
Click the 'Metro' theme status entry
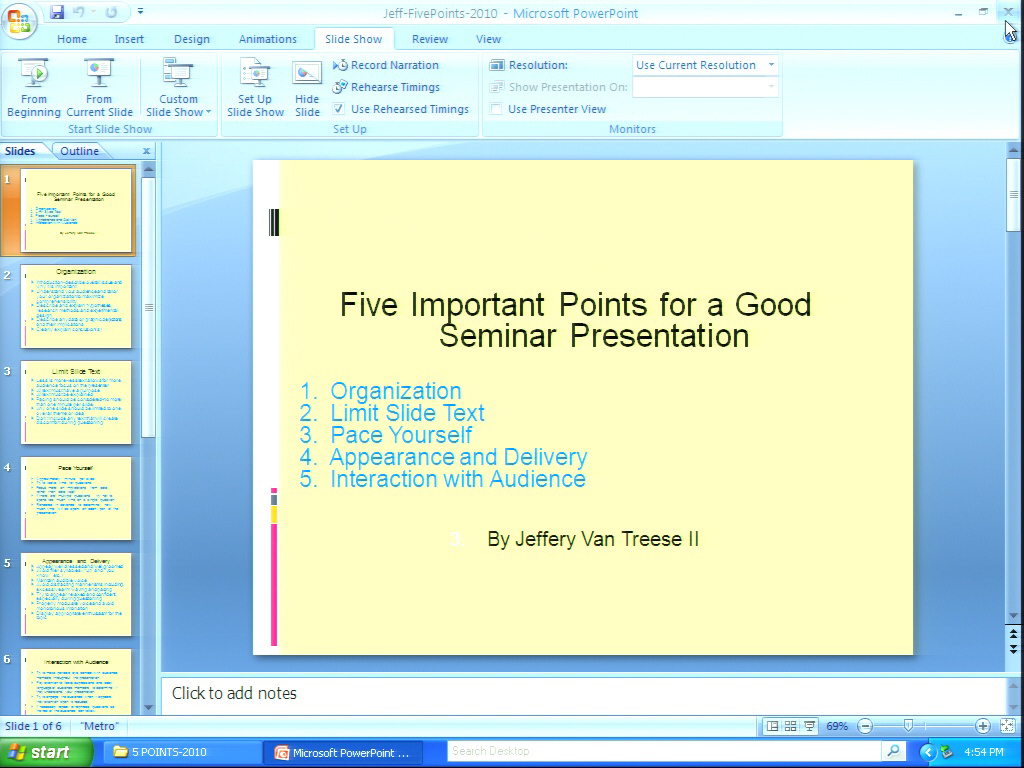pos(99,726)
